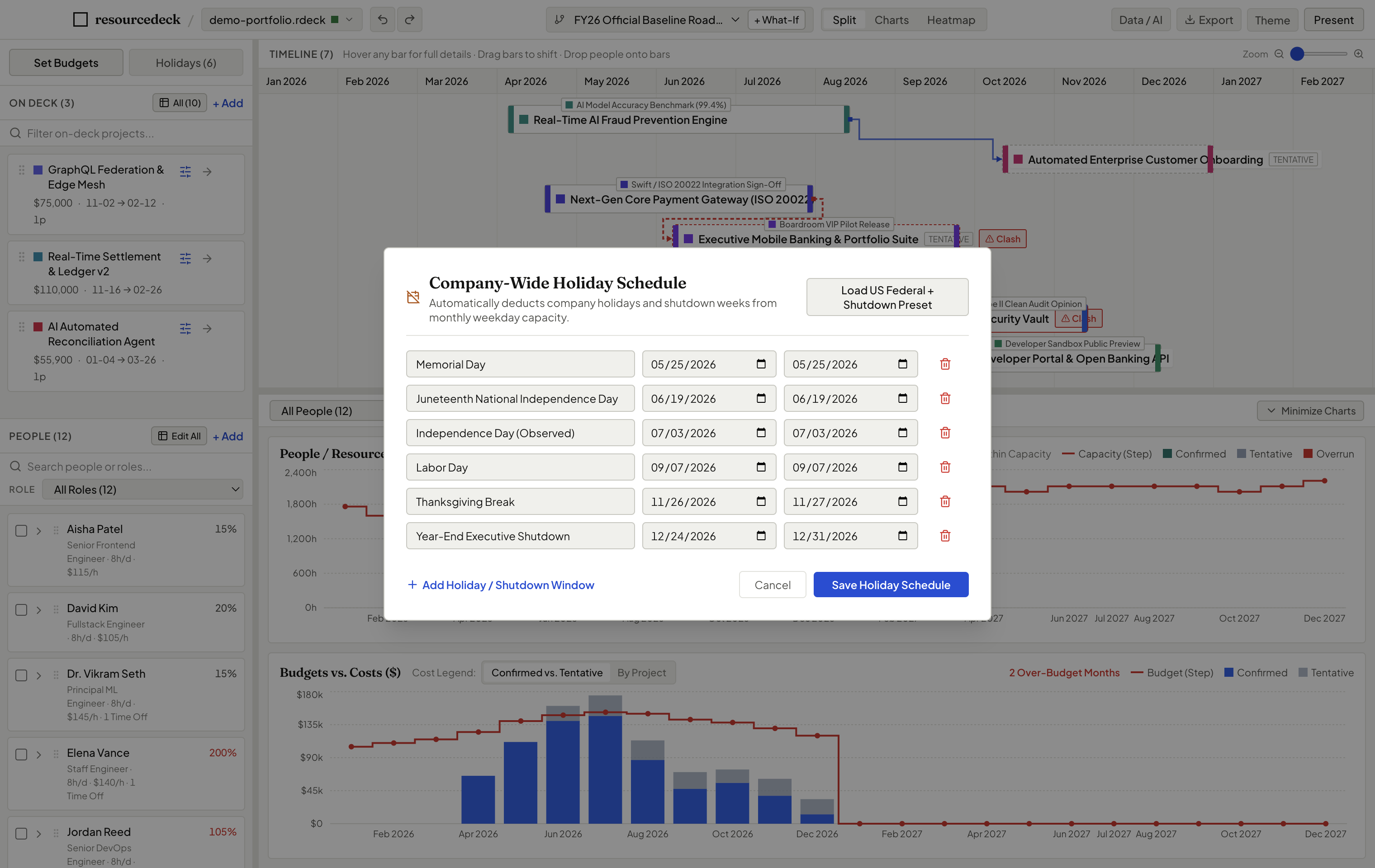Click the zoom in magnifier icon
This screenshot has height=868, width=1375.
click(1358, 54)
